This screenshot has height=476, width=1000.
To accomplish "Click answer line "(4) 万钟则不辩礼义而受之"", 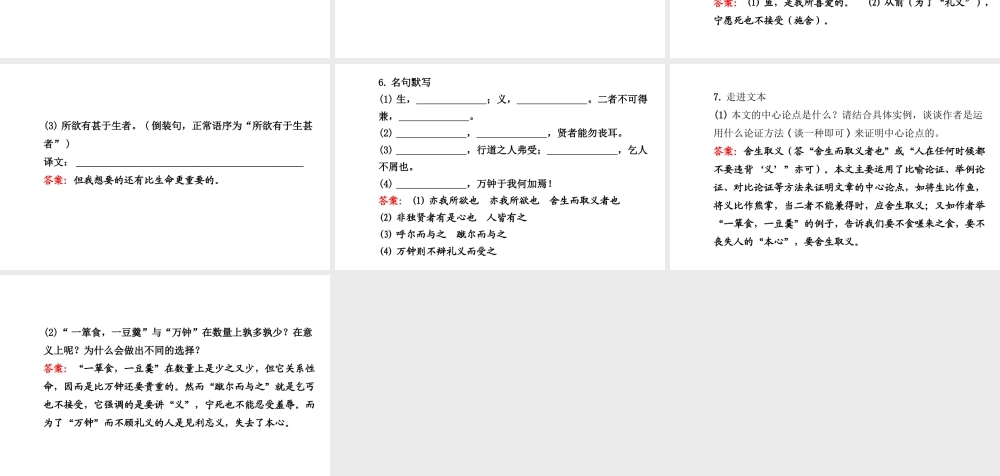I will coord(437,251).
